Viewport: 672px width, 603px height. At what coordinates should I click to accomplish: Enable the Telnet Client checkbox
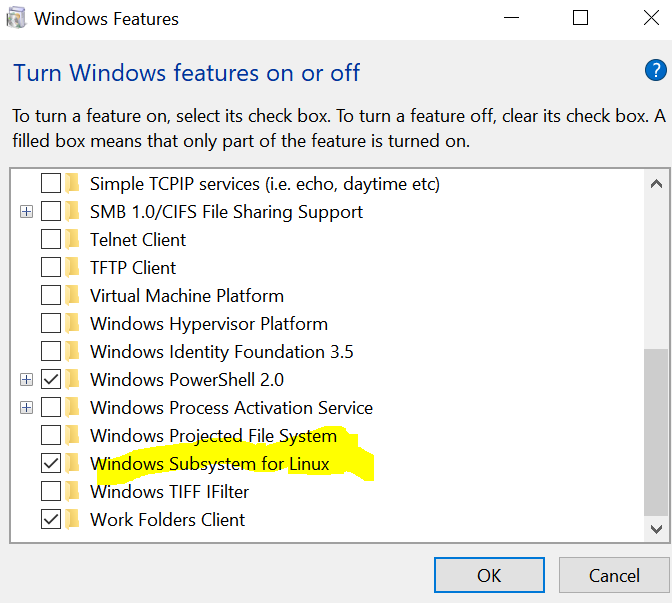[x=51, y=239]
